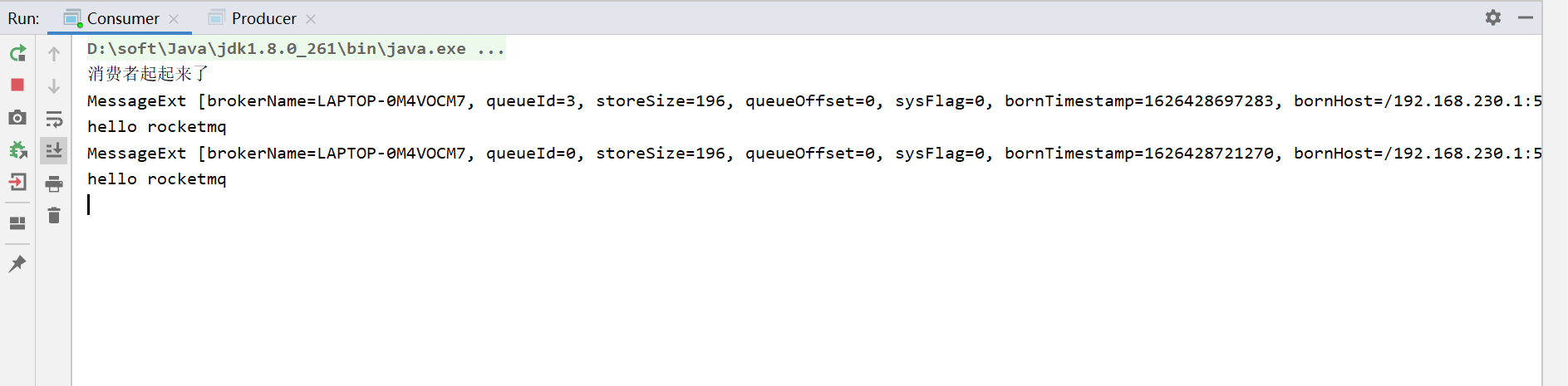Print the console output
Viewport: 1568px width, 386px height.
pos(54,183)
